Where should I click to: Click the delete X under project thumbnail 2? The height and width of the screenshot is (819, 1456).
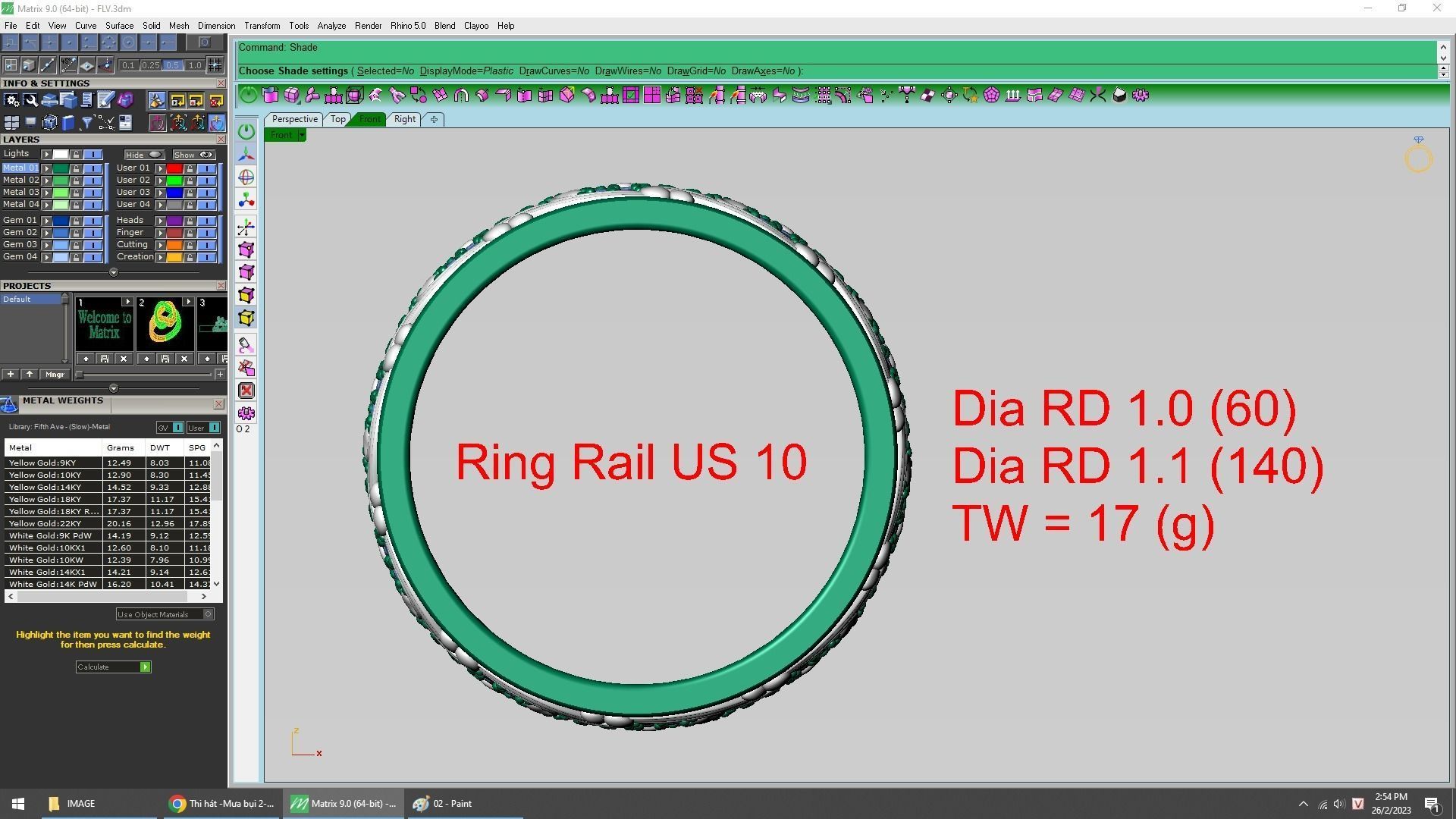[x=184, y=359]
